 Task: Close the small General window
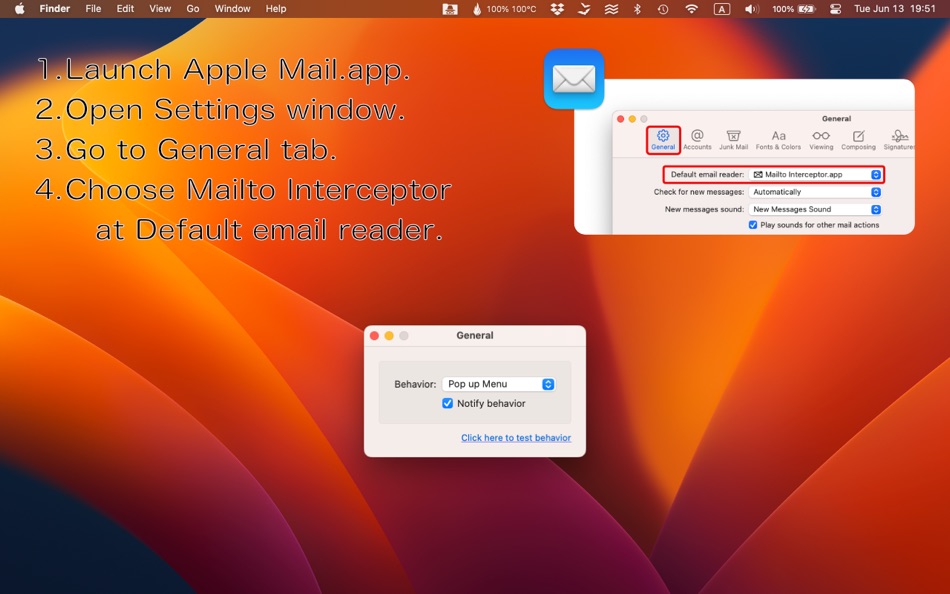(x=374, y=336)
